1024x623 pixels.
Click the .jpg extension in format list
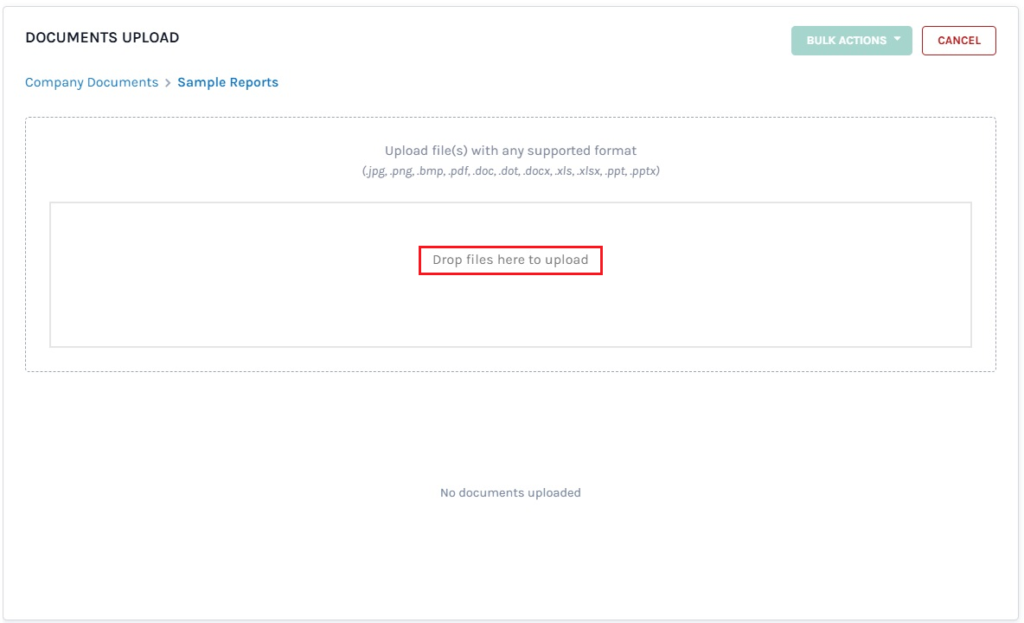[x=375, y=171]
